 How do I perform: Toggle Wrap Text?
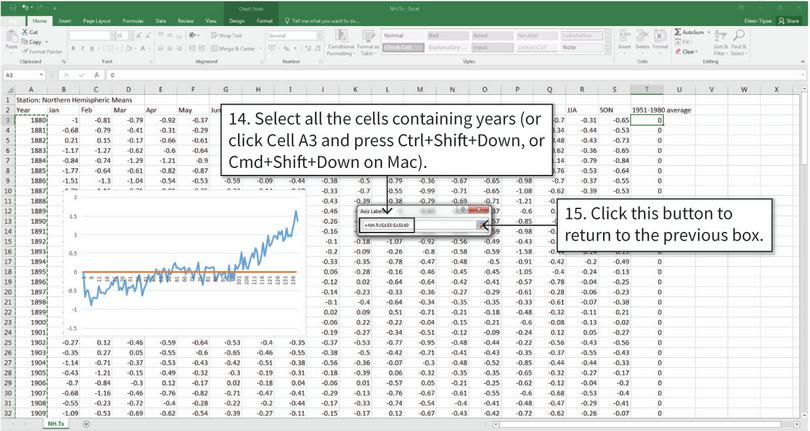click(226, 36)
